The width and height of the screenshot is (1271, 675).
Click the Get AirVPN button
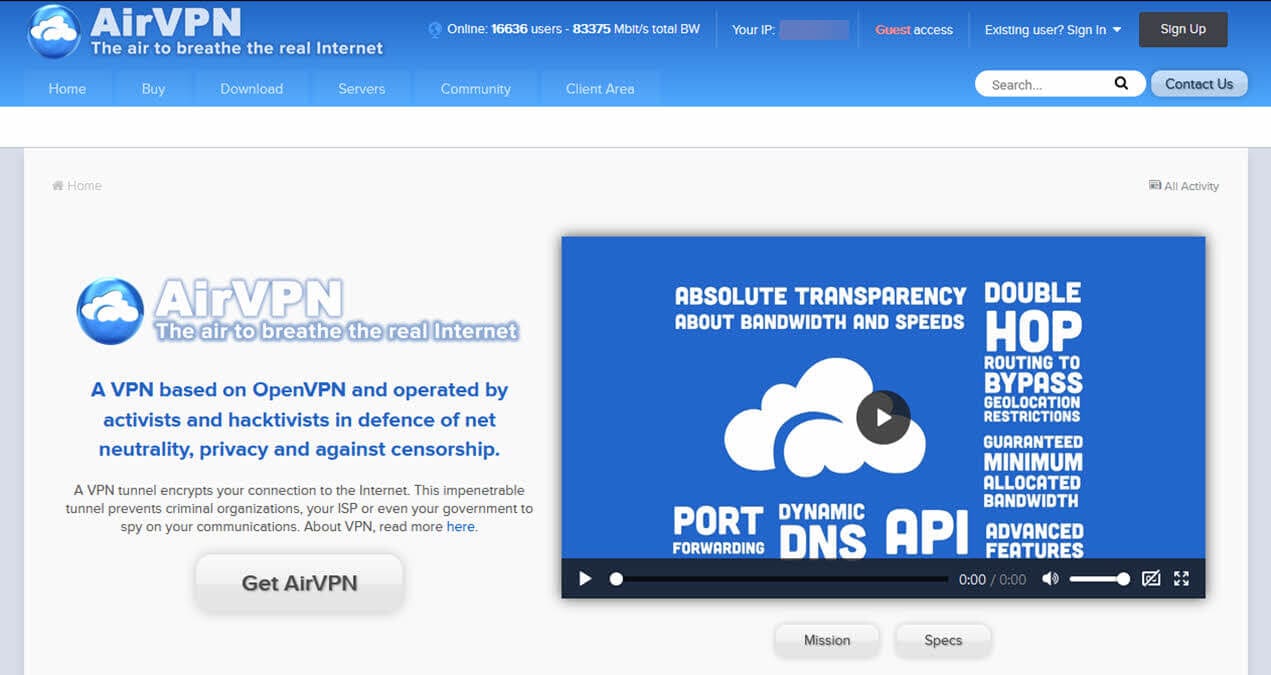pyautogui.click(x=299, y=583)
